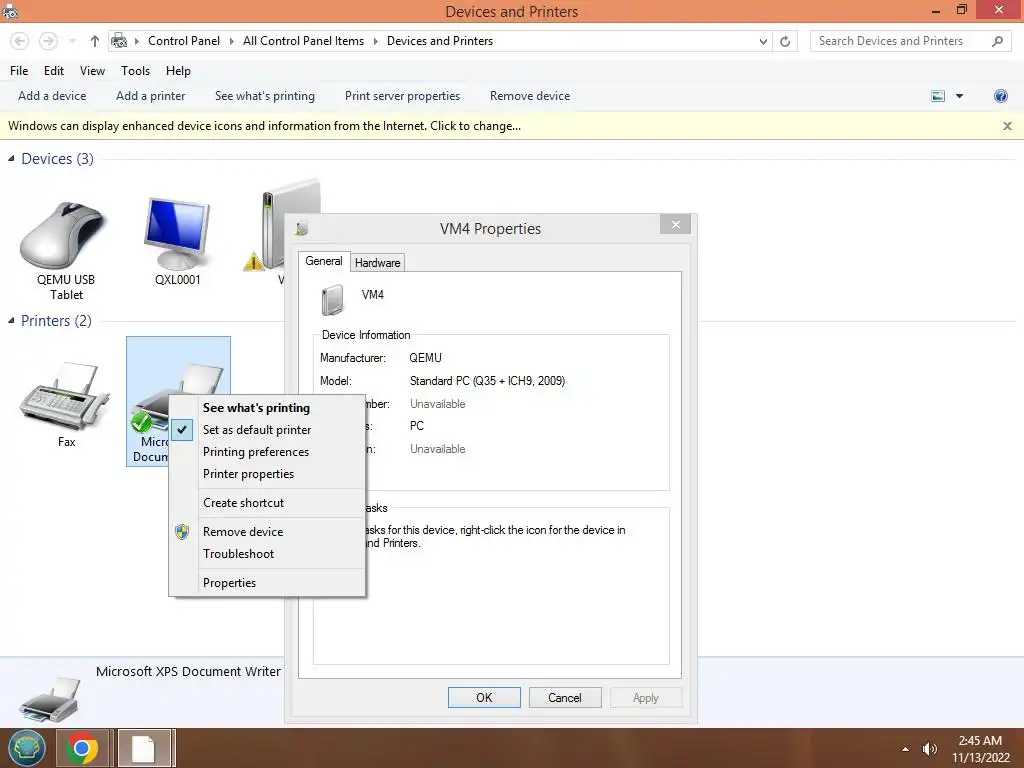Open the Edit menu

pos(54,71)
